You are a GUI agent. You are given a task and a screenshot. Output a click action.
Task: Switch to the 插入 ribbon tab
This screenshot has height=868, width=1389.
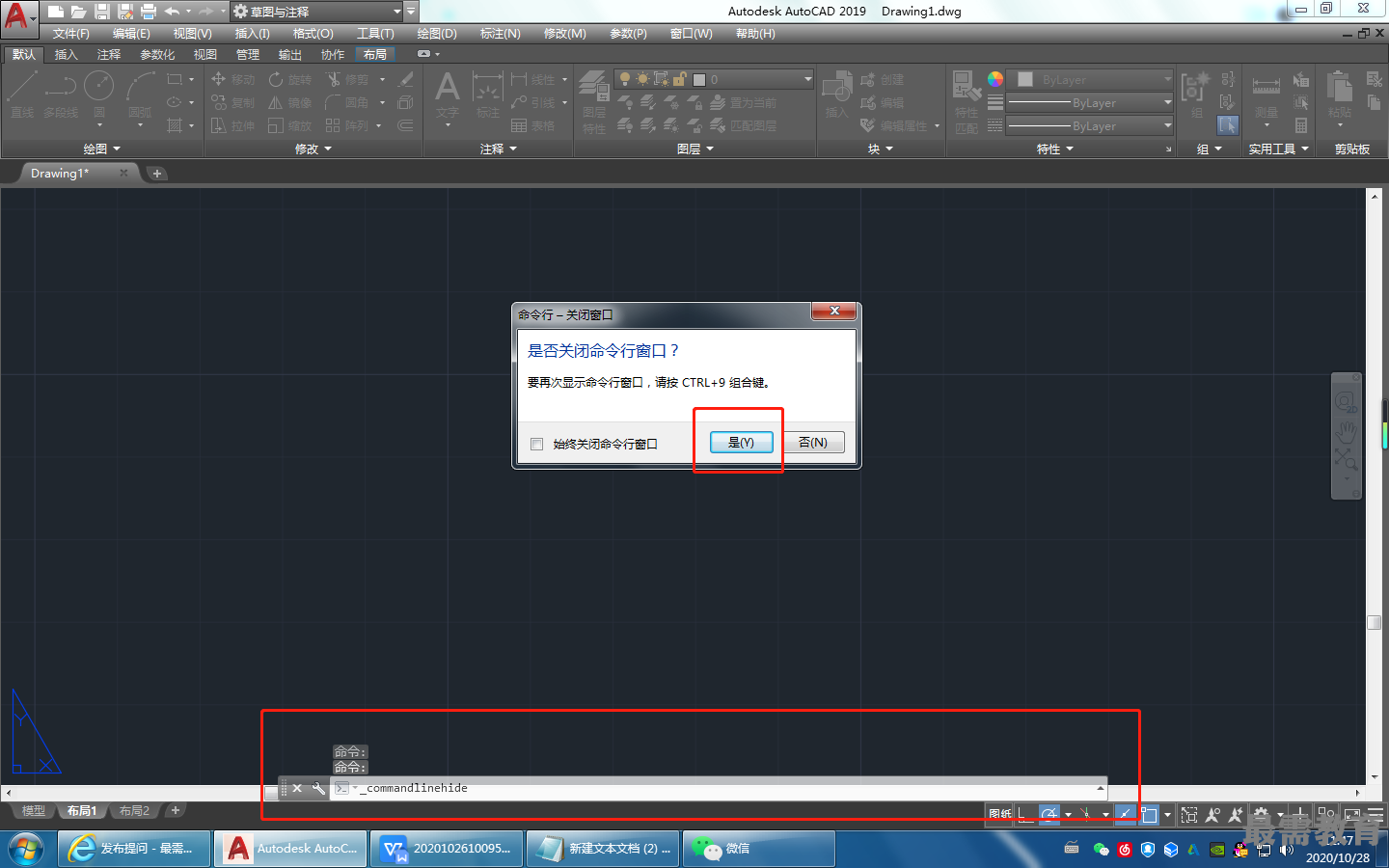coord(66,55)
